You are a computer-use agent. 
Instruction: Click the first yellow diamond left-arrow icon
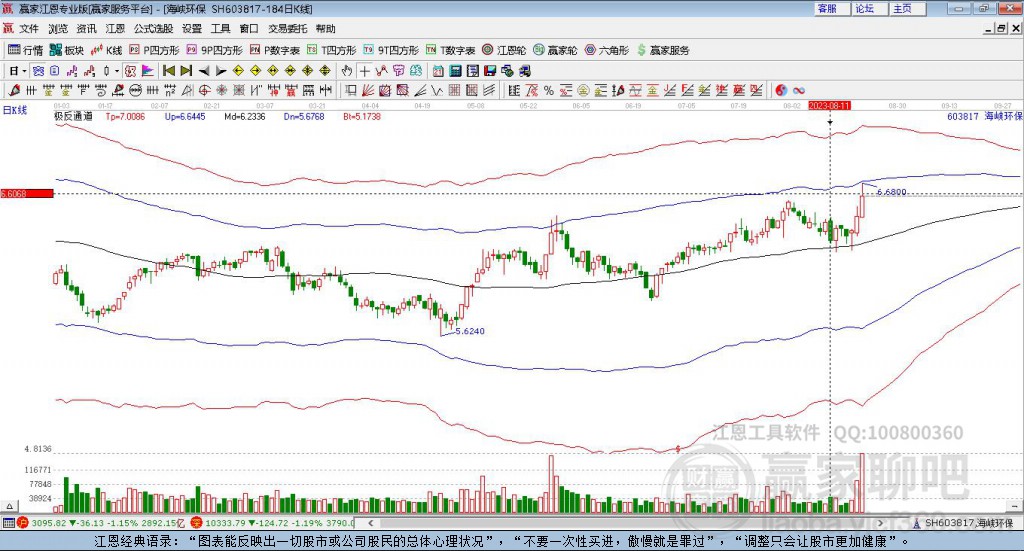[x=238, y=71]
